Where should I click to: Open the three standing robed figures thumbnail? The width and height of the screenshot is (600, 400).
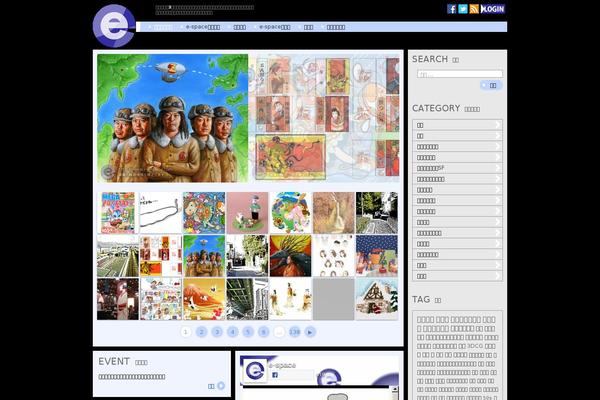(290, 299)
